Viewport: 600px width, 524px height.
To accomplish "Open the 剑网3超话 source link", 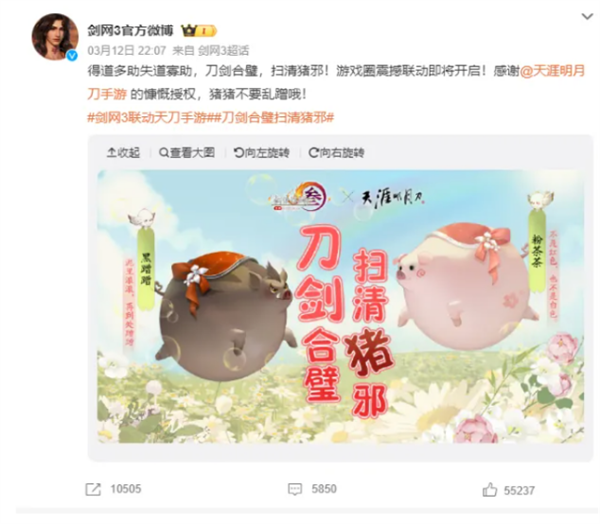I will [x=223, y=51].
